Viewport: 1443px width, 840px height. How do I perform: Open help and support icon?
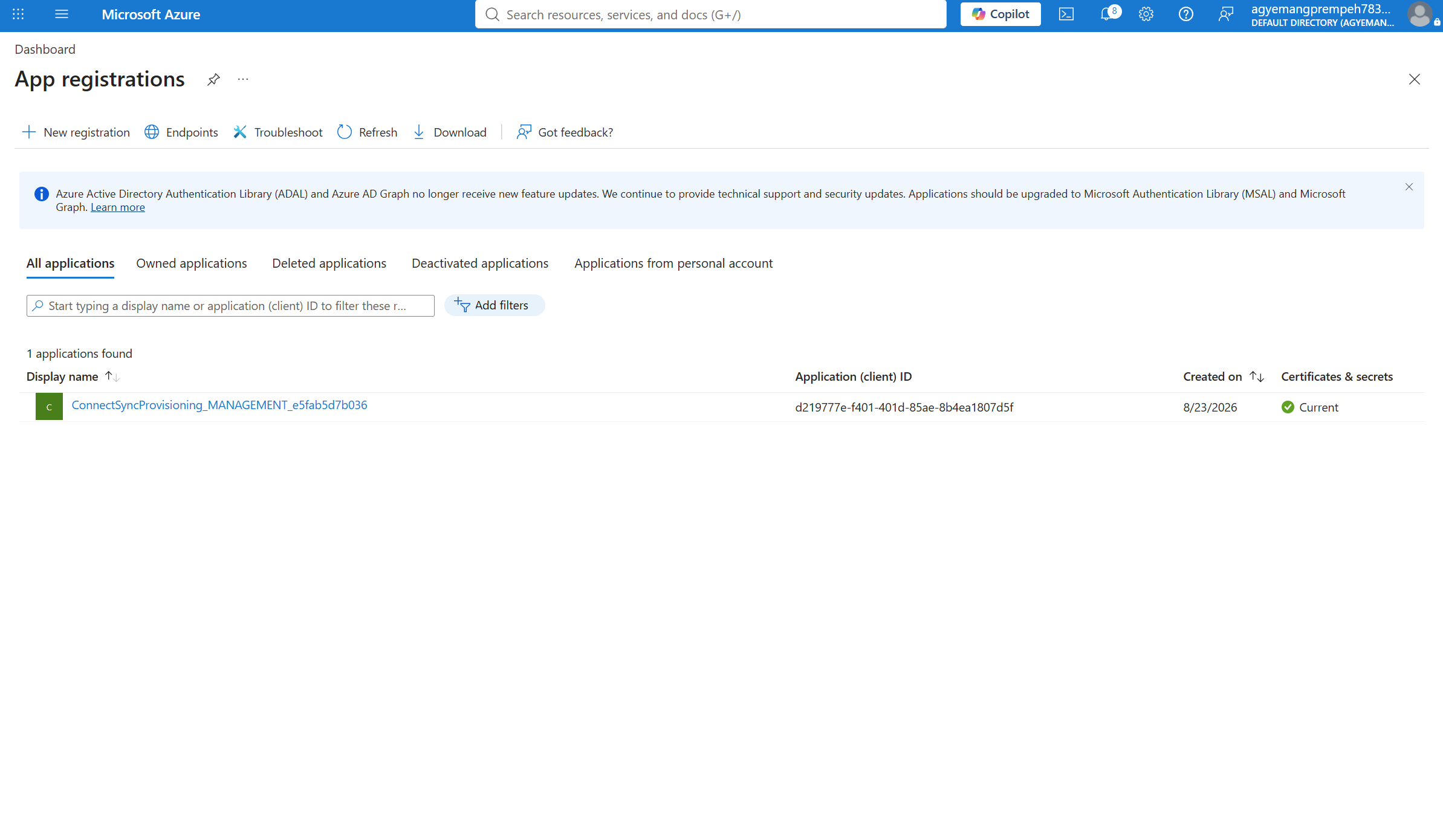click(x=1186, y=14)
